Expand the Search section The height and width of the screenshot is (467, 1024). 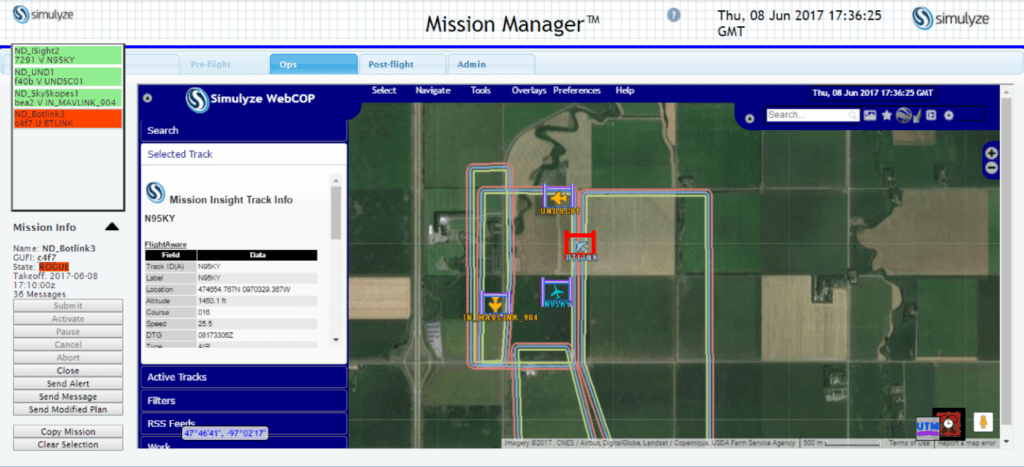pos(244,130)
